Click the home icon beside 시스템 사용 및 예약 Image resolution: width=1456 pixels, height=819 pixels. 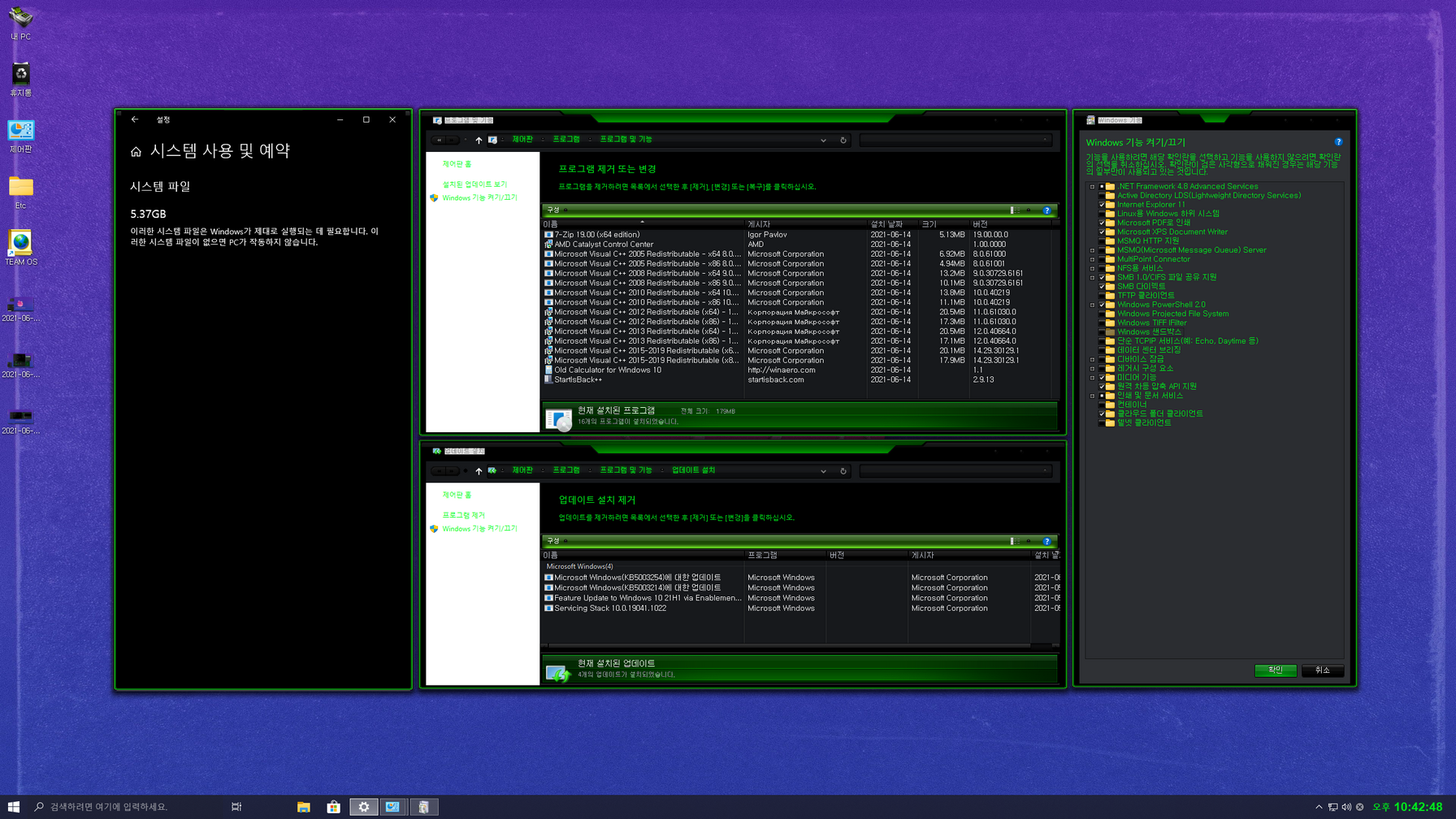(136, 152)
